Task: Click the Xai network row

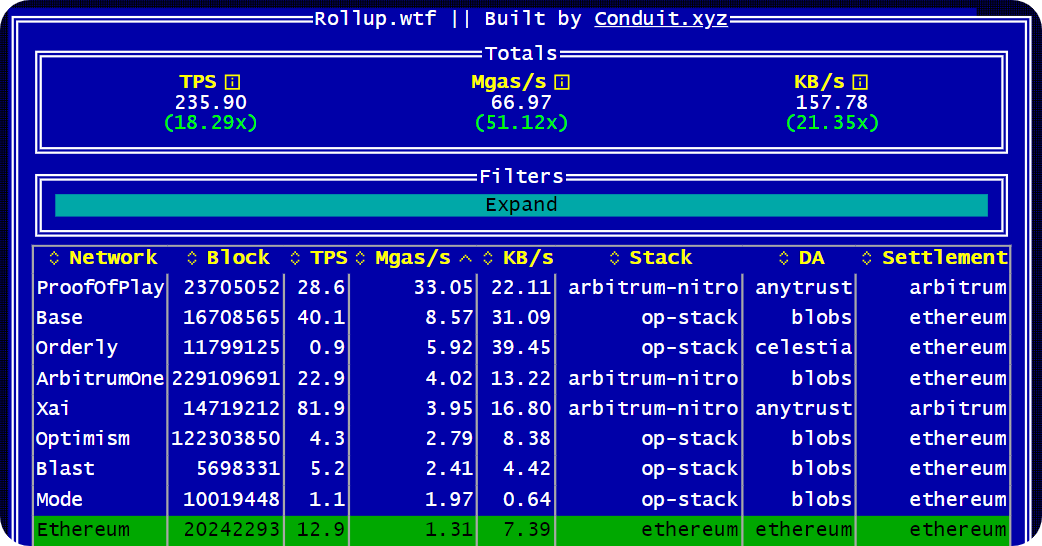Action: point(54,409)
